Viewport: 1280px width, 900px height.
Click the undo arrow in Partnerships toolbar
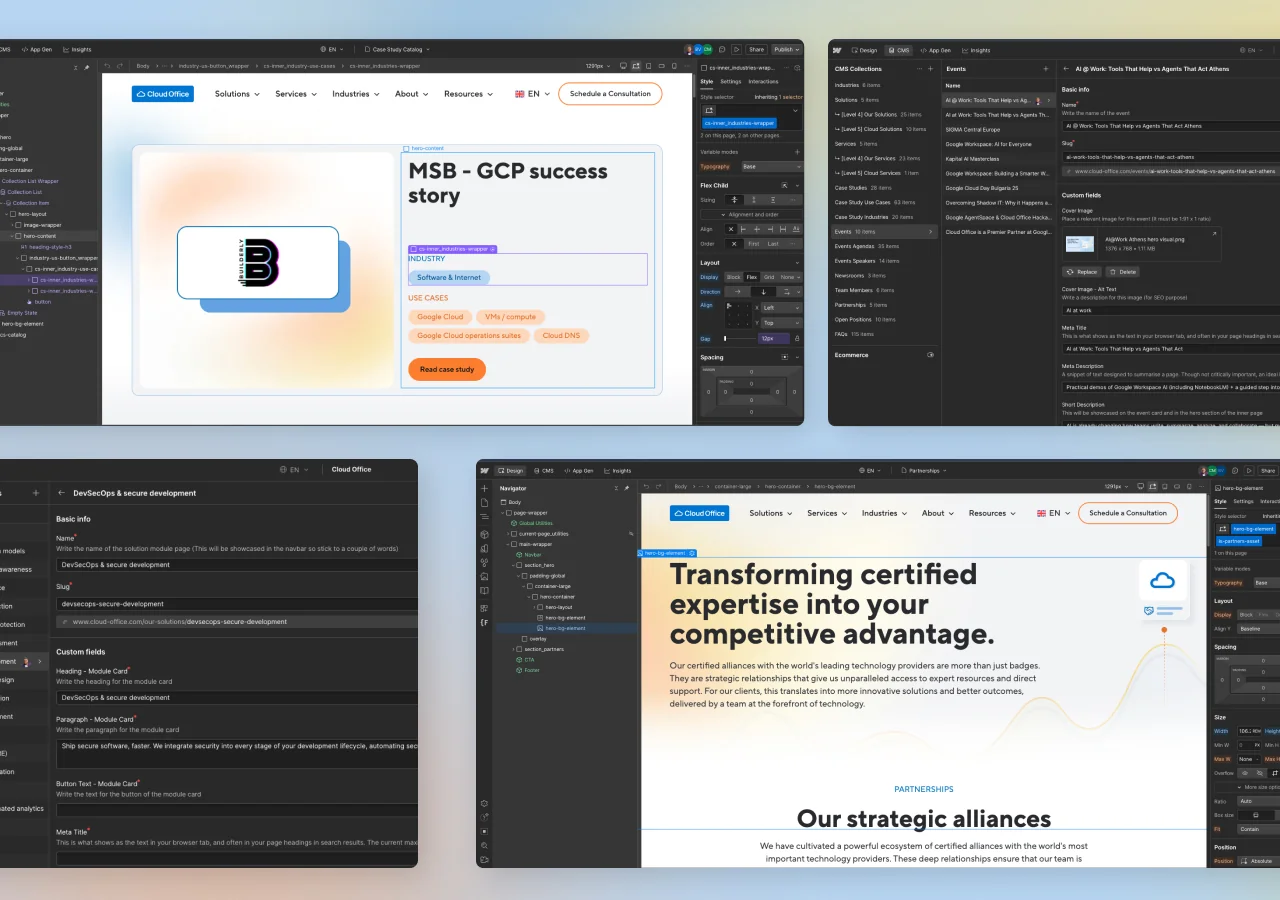tap(646, 486)
